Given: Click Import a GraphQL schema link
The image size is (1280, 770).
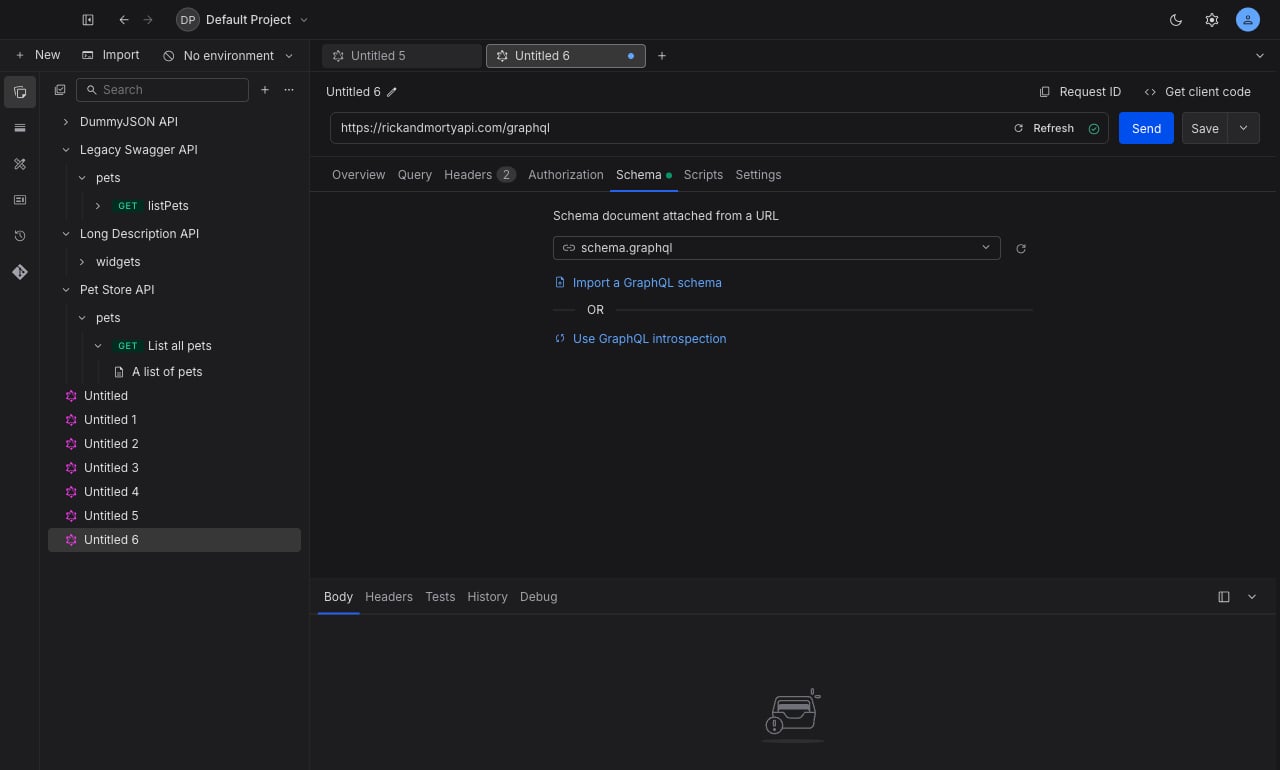Looking at the screenshot, I should pyautogui.click(x=638, y=283).
